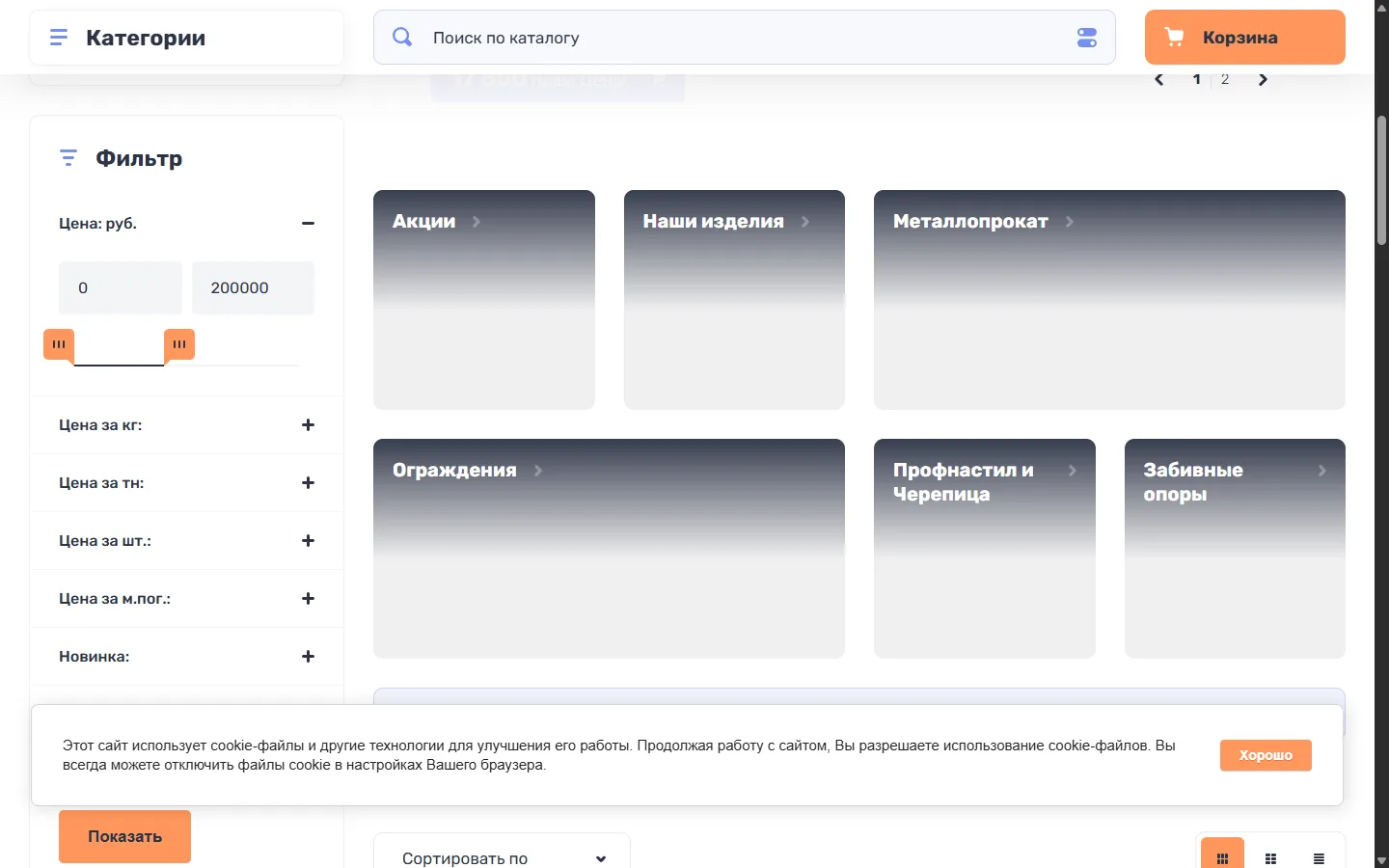Click arrow next to Ограждения

point(538,471)
